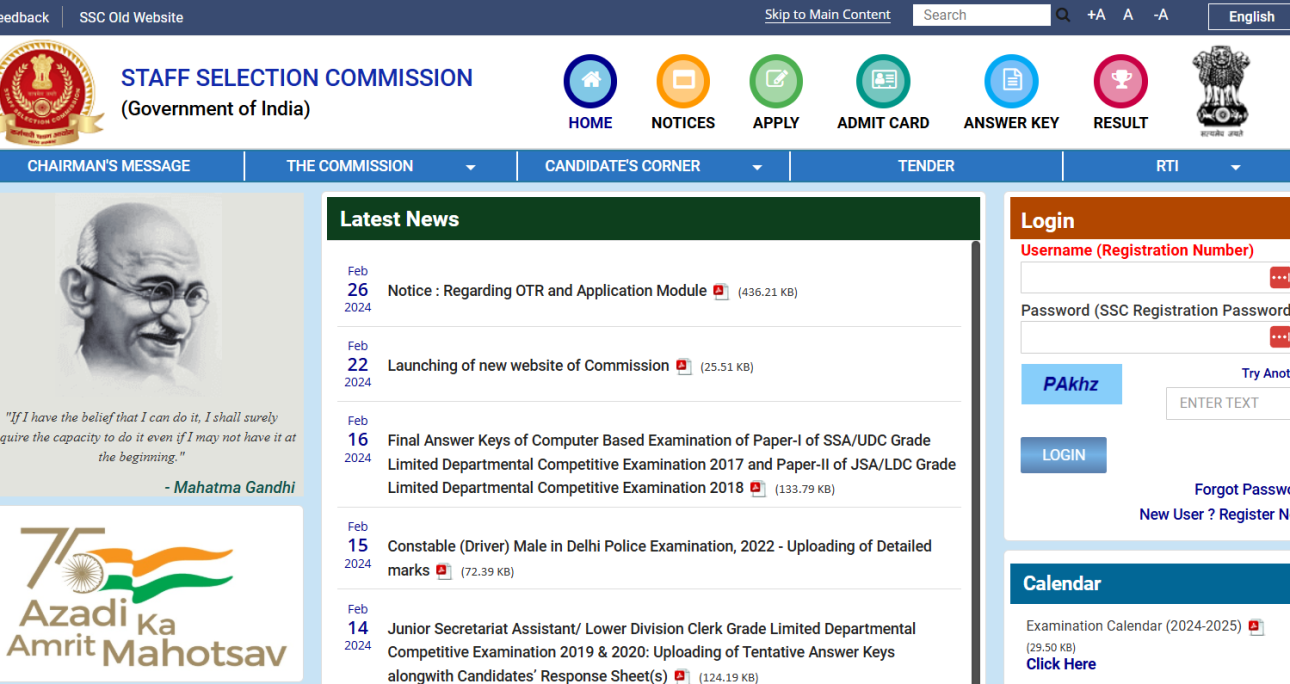The width and height of the screenshot is (1290, 684).
Task: Open the NOTICES icon
Action: [683, 82]
